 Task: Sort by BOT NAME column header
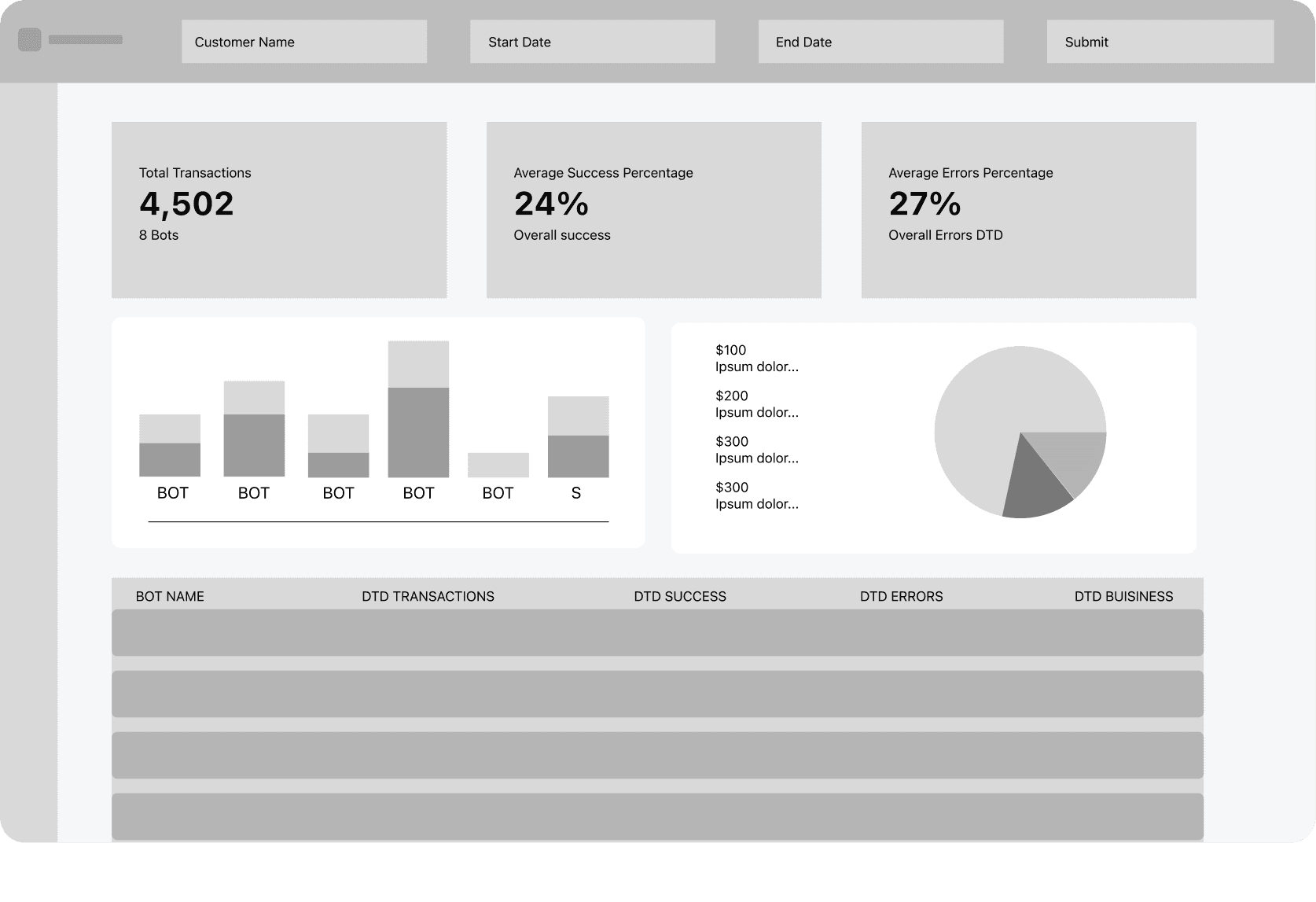tap(170, 596)
